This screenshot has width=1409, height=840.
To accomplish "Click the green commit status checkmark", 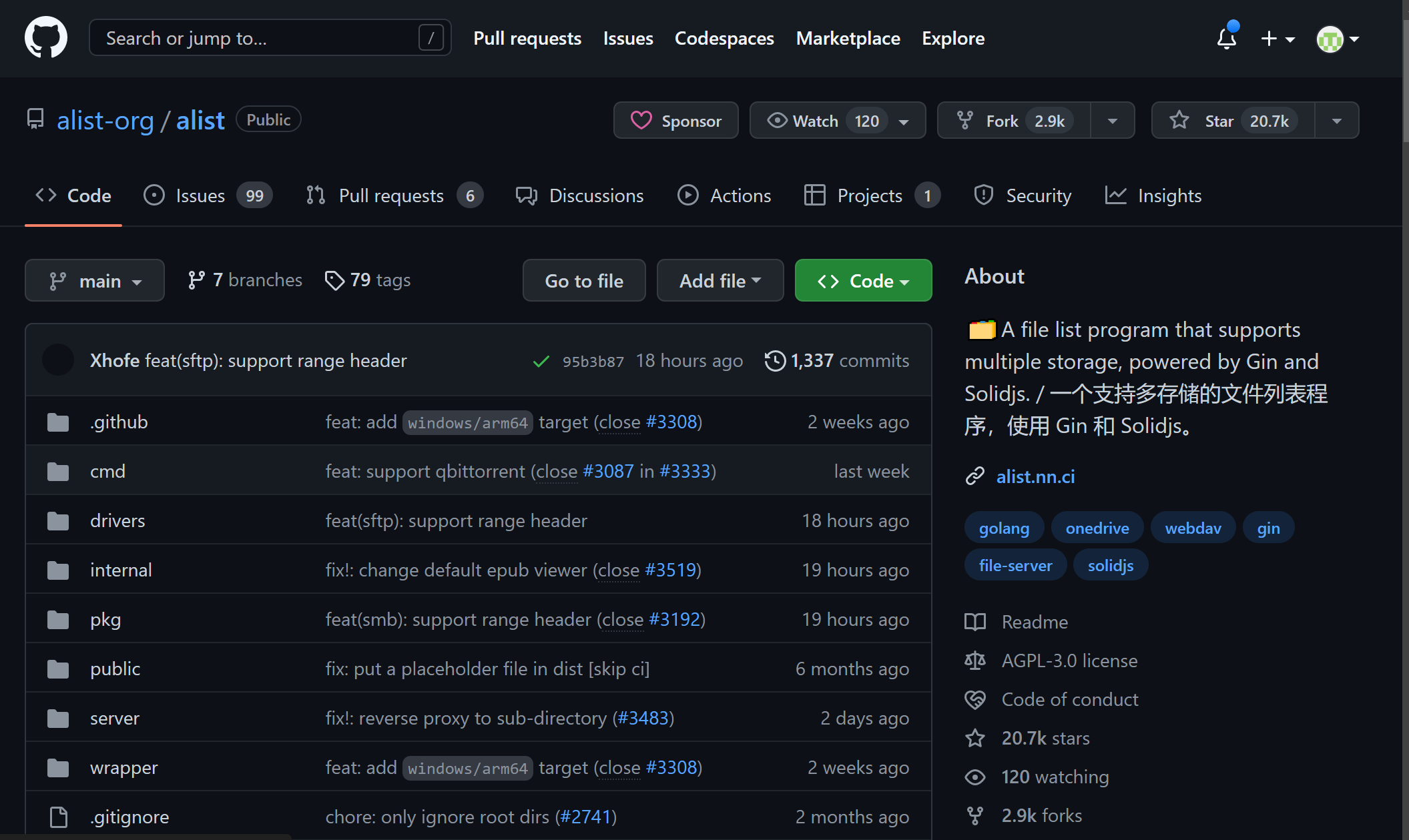I will click(x=541, y=362).
